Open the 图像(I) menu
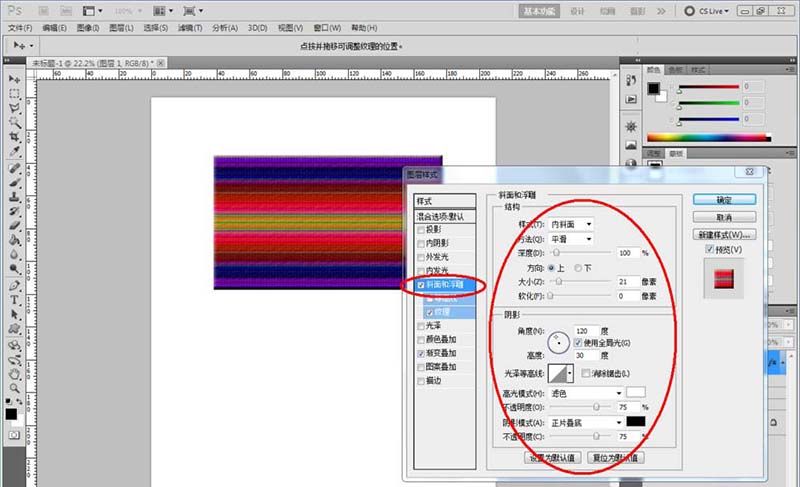 pos(88,28)
